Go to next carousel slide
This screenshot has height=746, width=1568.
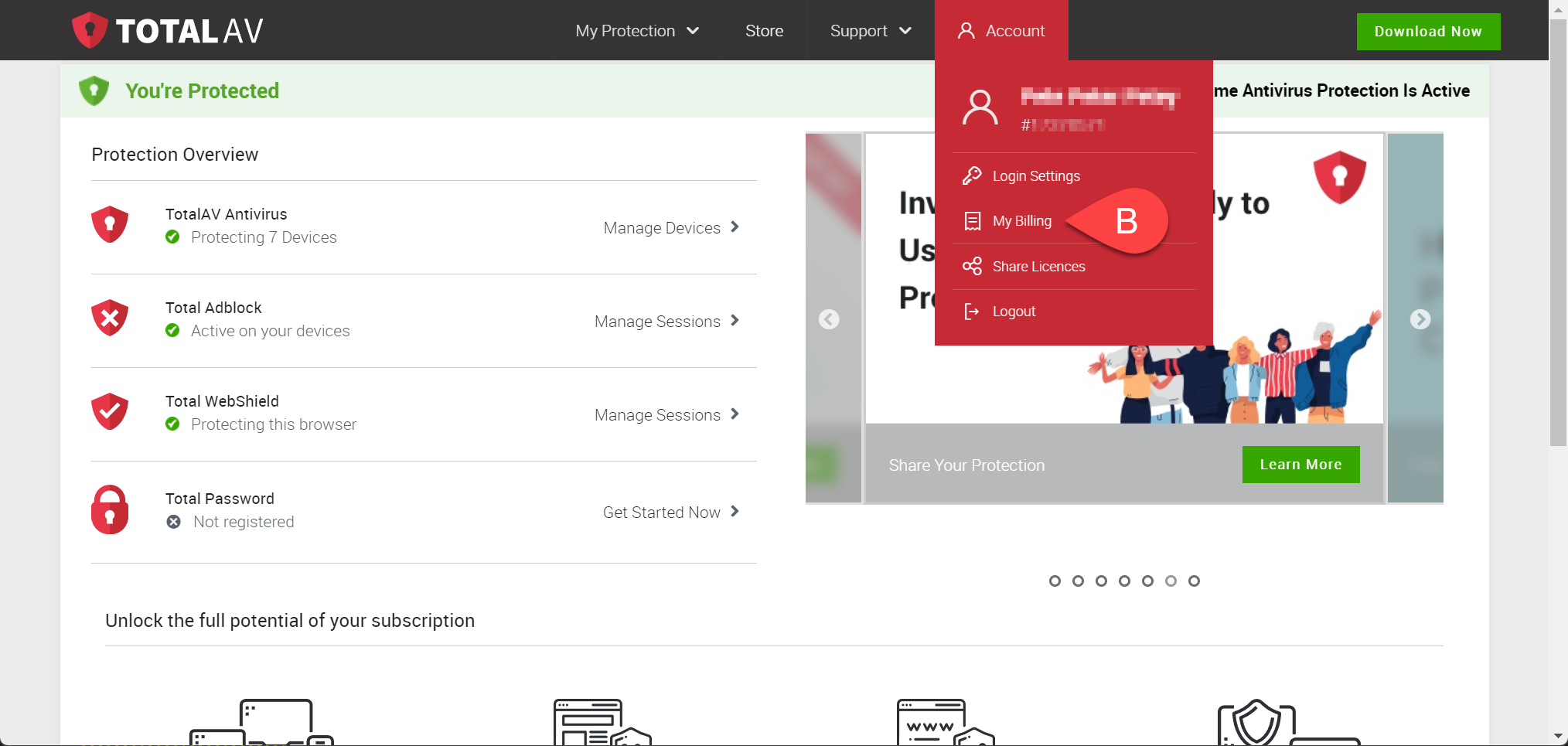point(1420,319)
